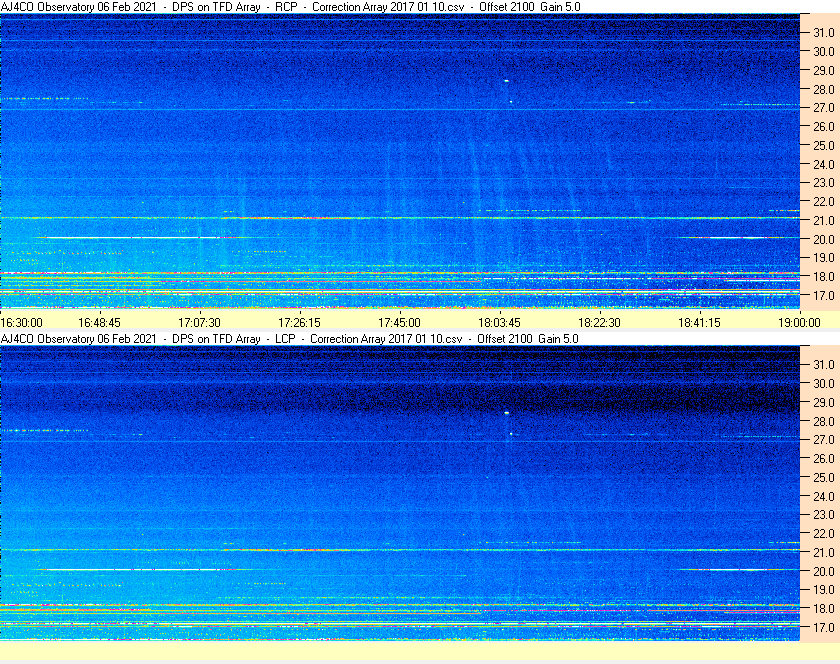
Task: Click the 20.0 frequency label on RCP plot
Action: point(824,239)
